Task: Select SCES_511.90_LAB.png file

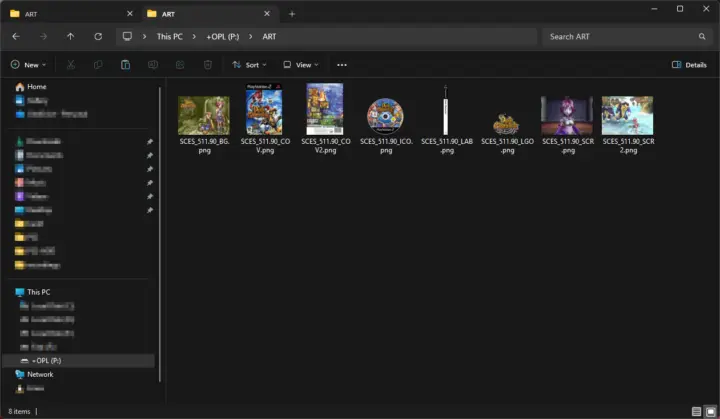Action: coord(446,119)
